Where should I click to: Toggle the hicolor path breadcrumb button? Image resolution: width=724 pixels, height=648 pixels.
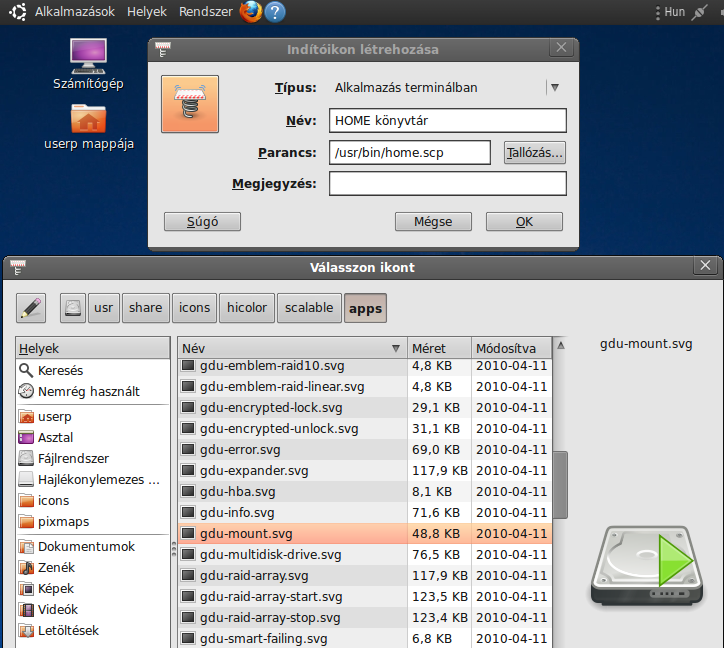tap(246, 308)
